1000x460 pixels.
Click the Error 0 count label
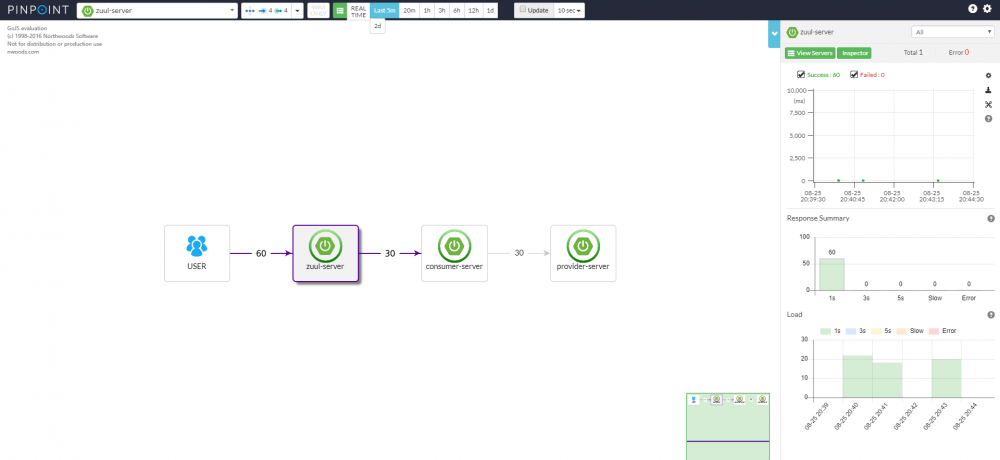959,52
